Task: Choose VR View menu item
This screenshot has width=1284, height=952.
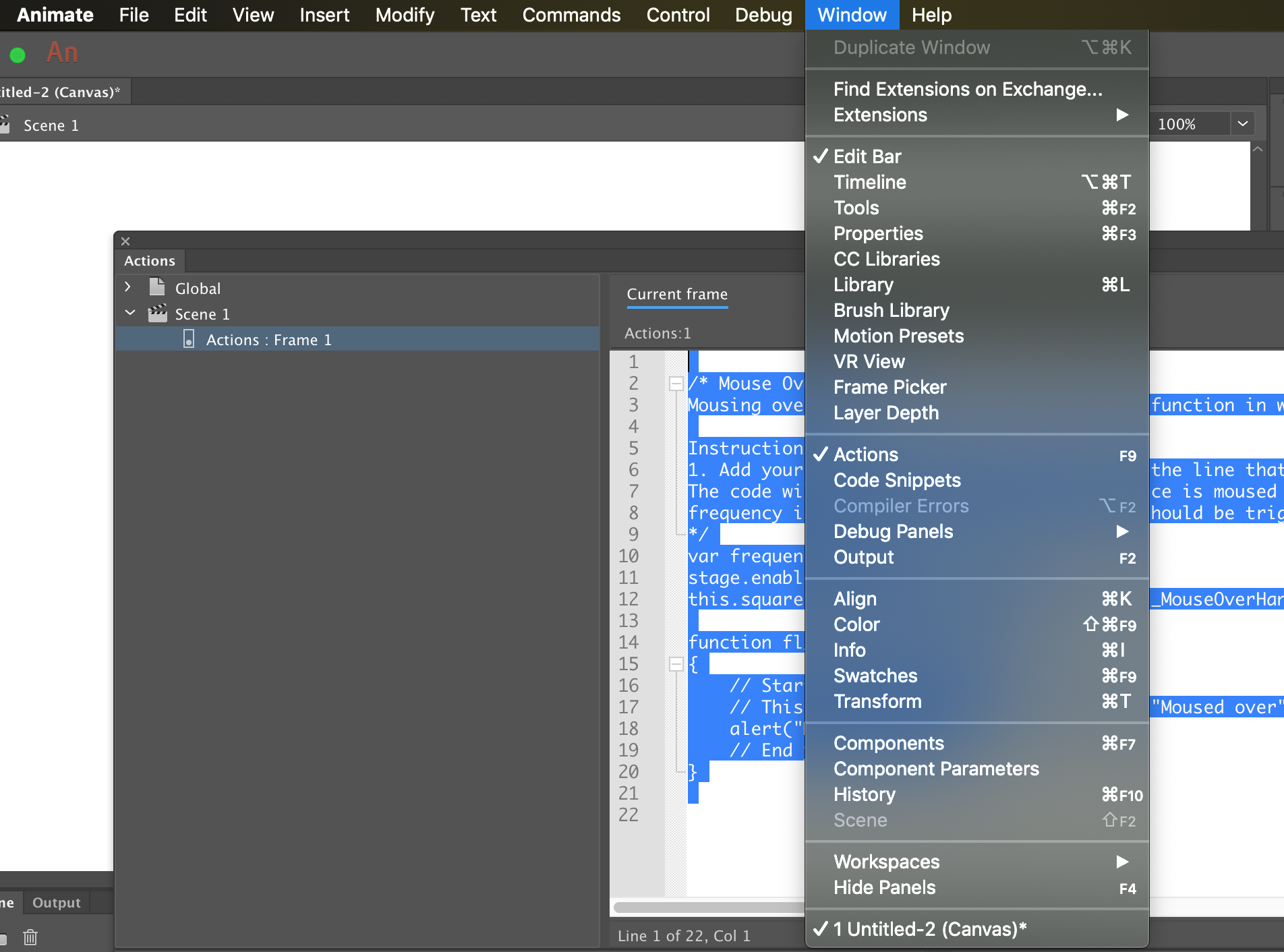Action: pos(977,361)
